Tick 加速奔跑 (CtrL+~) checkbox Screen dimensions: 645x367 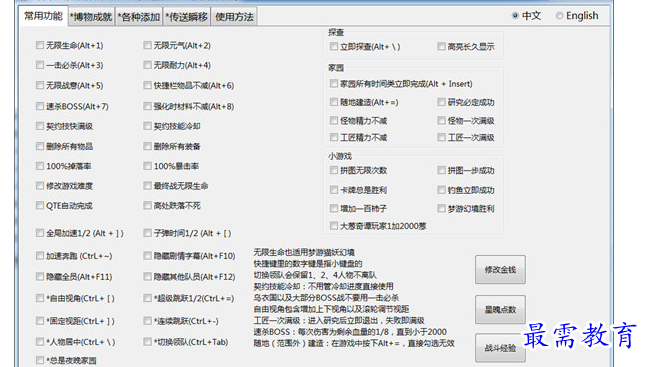40,256
